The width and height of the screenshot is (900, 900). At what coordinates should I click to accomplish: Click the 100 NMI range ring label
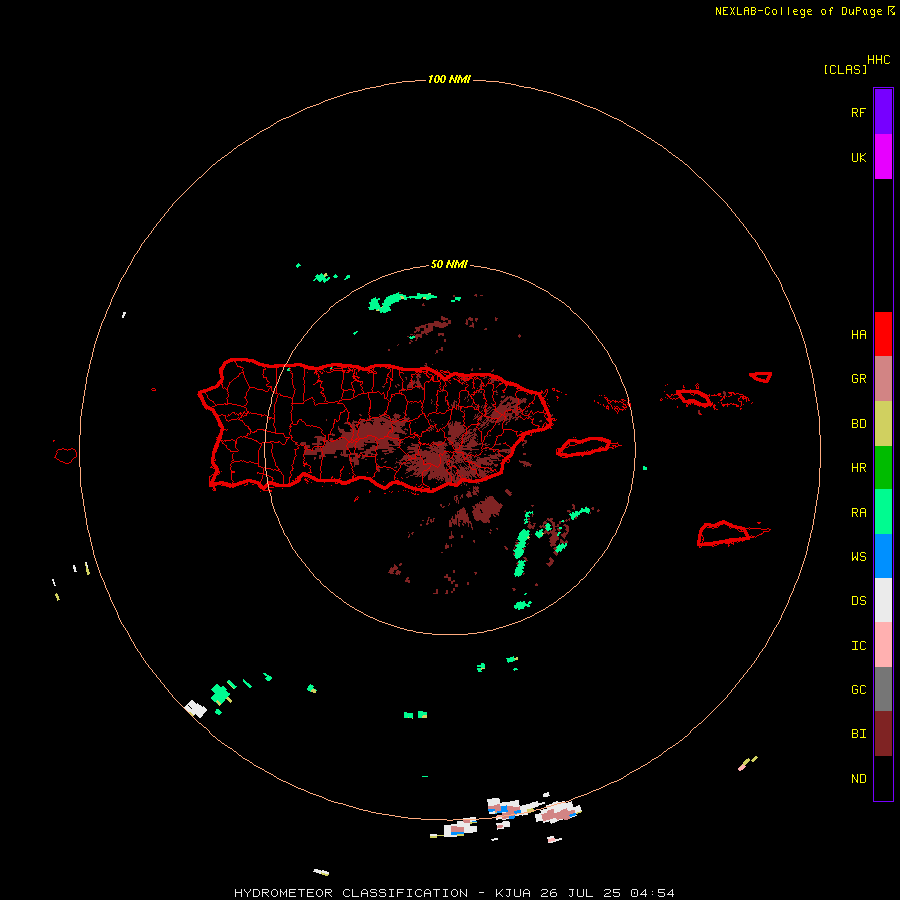coord(449,79)
